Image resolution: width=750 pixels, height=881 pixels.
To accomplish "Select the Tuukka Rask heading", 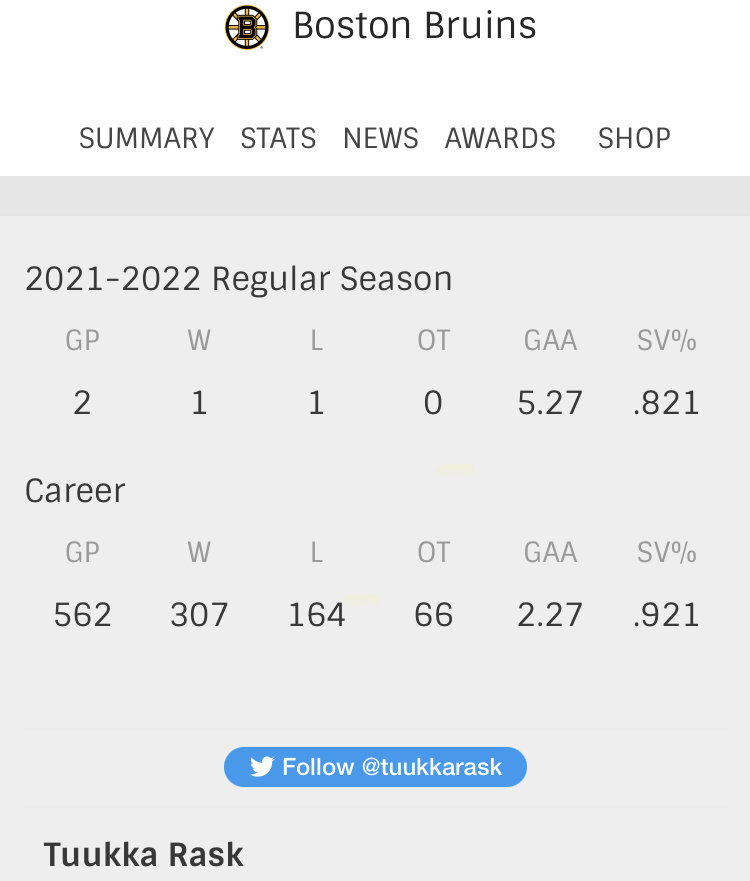I will pyautogui.click(x=143, y=855).
